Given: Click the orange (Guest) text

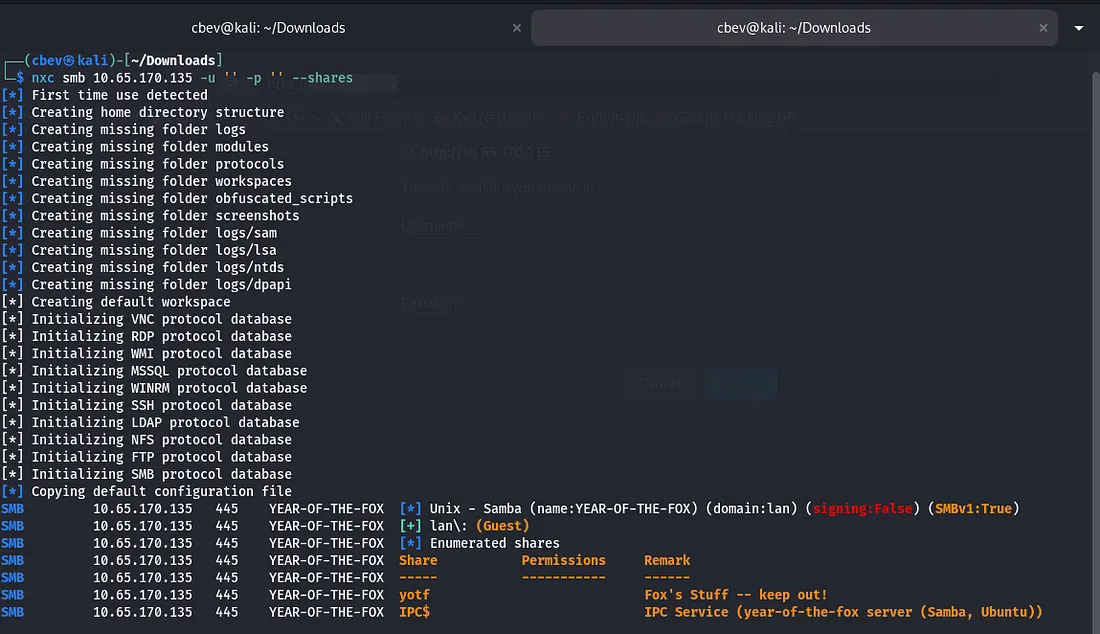Looking at the screenshot, I should [x=502, y=526].
